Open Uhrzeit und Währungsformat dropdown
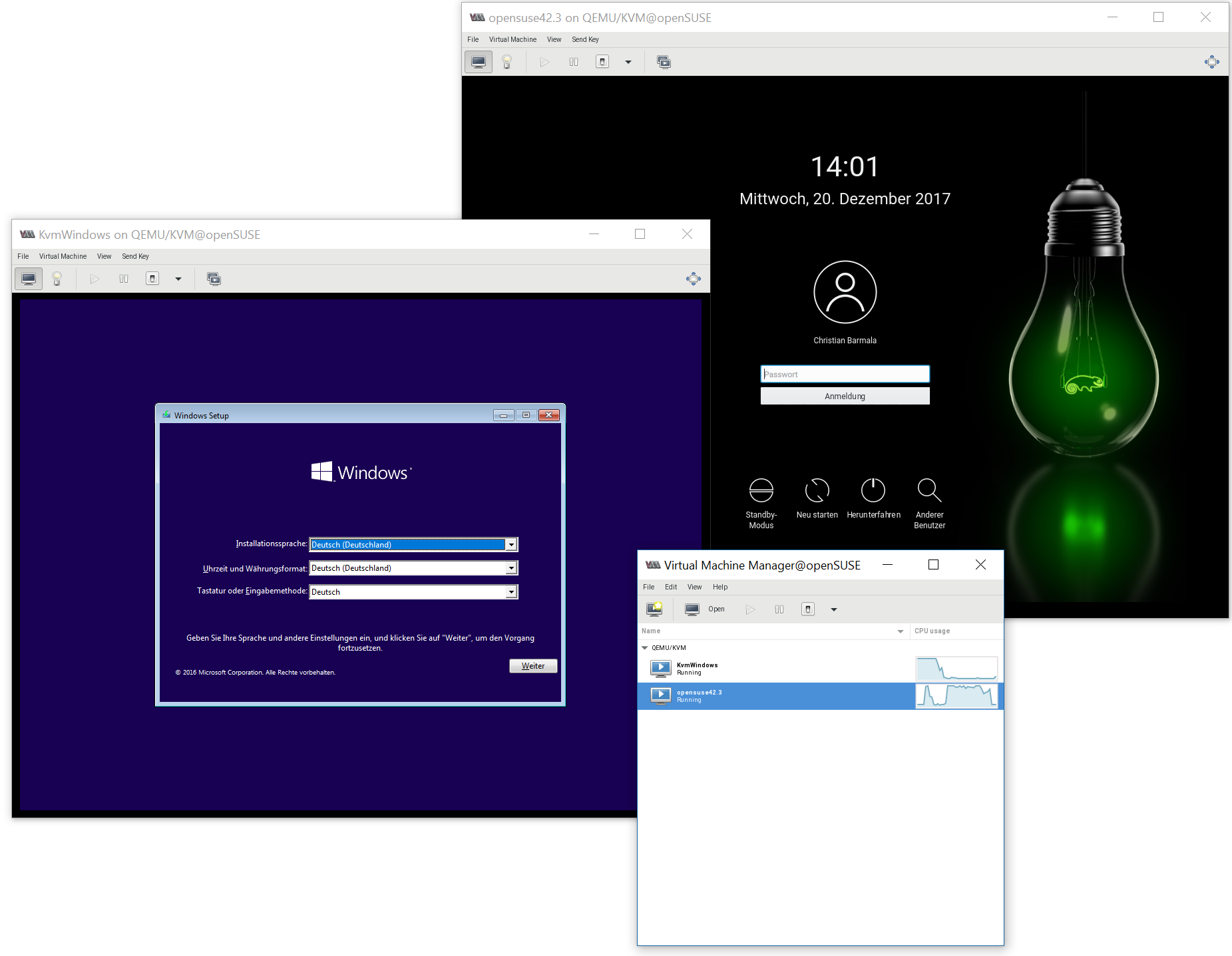 point(413,568)
